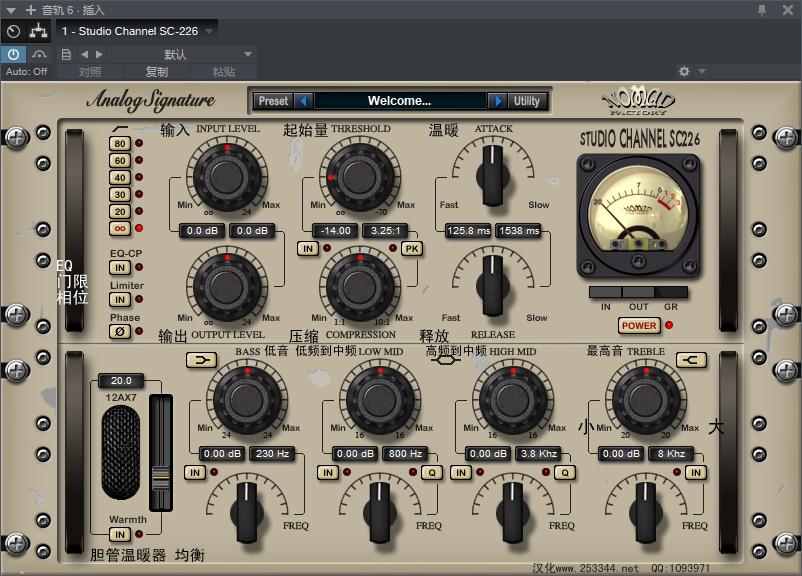The image size is (802, 576).
Task: Click the 3.8 Khz high mid frequency field
Action: tap(539, 454)
